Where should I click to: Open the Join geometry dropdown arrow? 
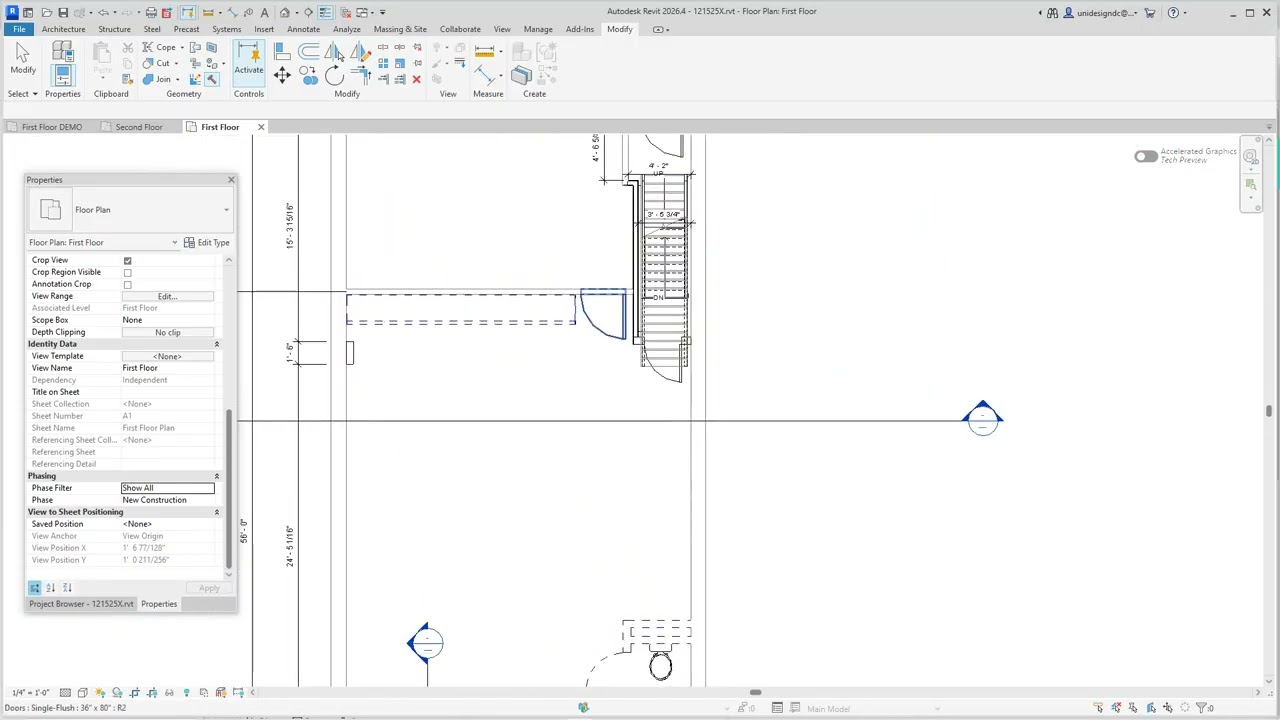pyautogui.click(x=177, y=79)
